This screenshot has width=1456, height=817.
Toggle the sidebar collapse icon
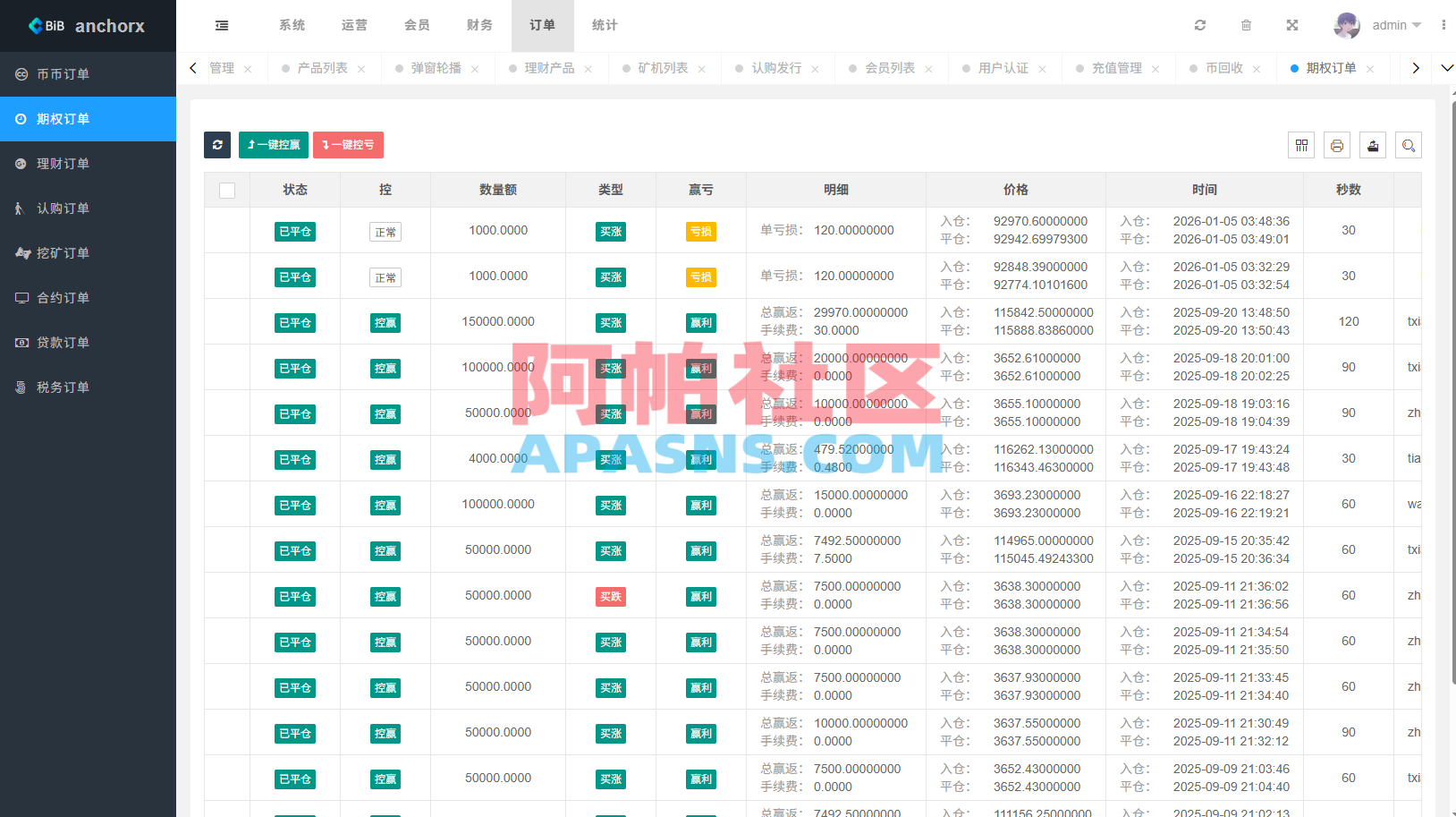[x=222, y=25]
